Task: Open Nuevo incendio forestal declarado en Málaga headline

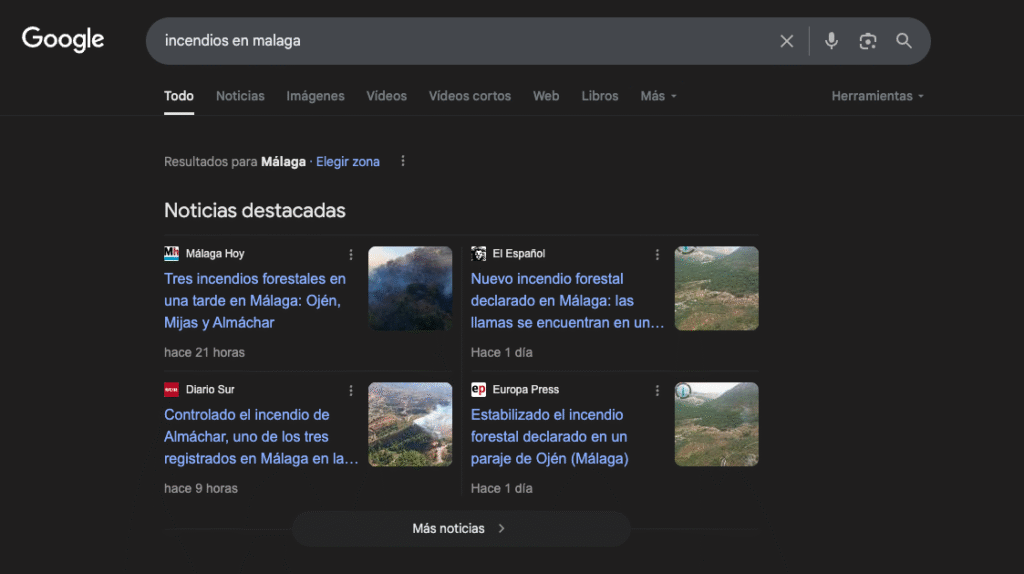Action: (567, 300)
